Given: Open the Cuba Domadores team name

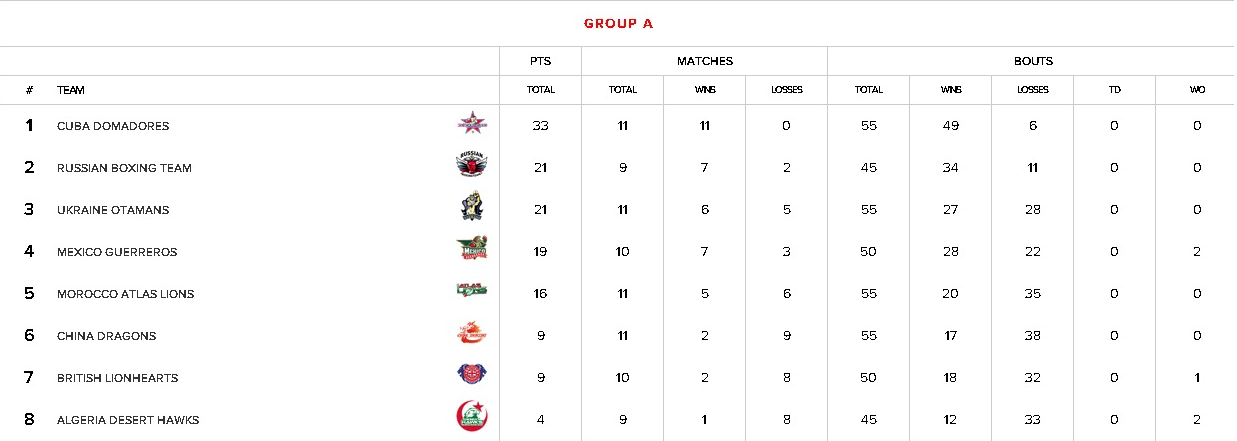Looking at the screenshot, I should 113,126.
